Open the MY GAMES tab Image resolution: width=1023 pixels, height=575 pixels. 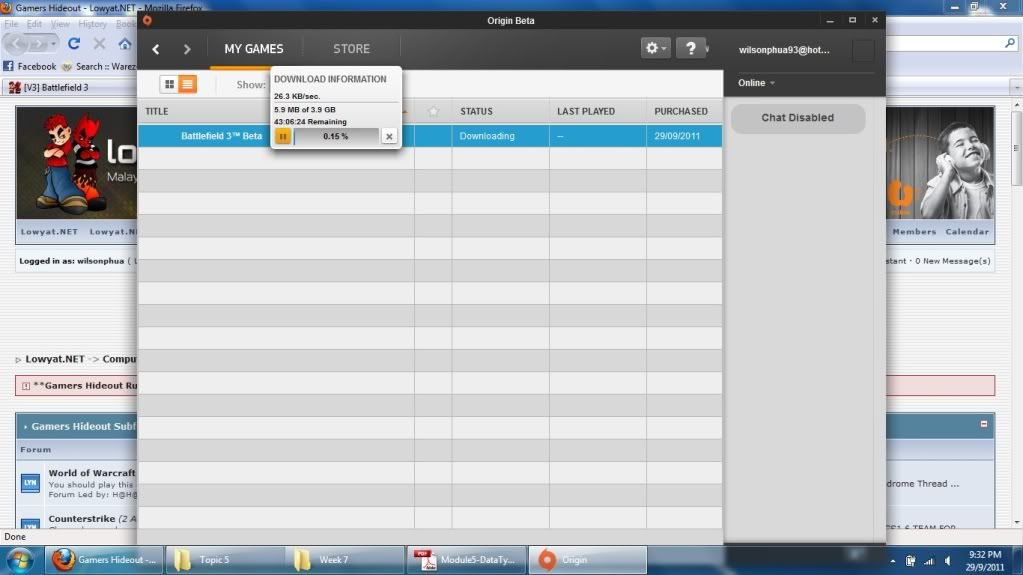point(253,49)
